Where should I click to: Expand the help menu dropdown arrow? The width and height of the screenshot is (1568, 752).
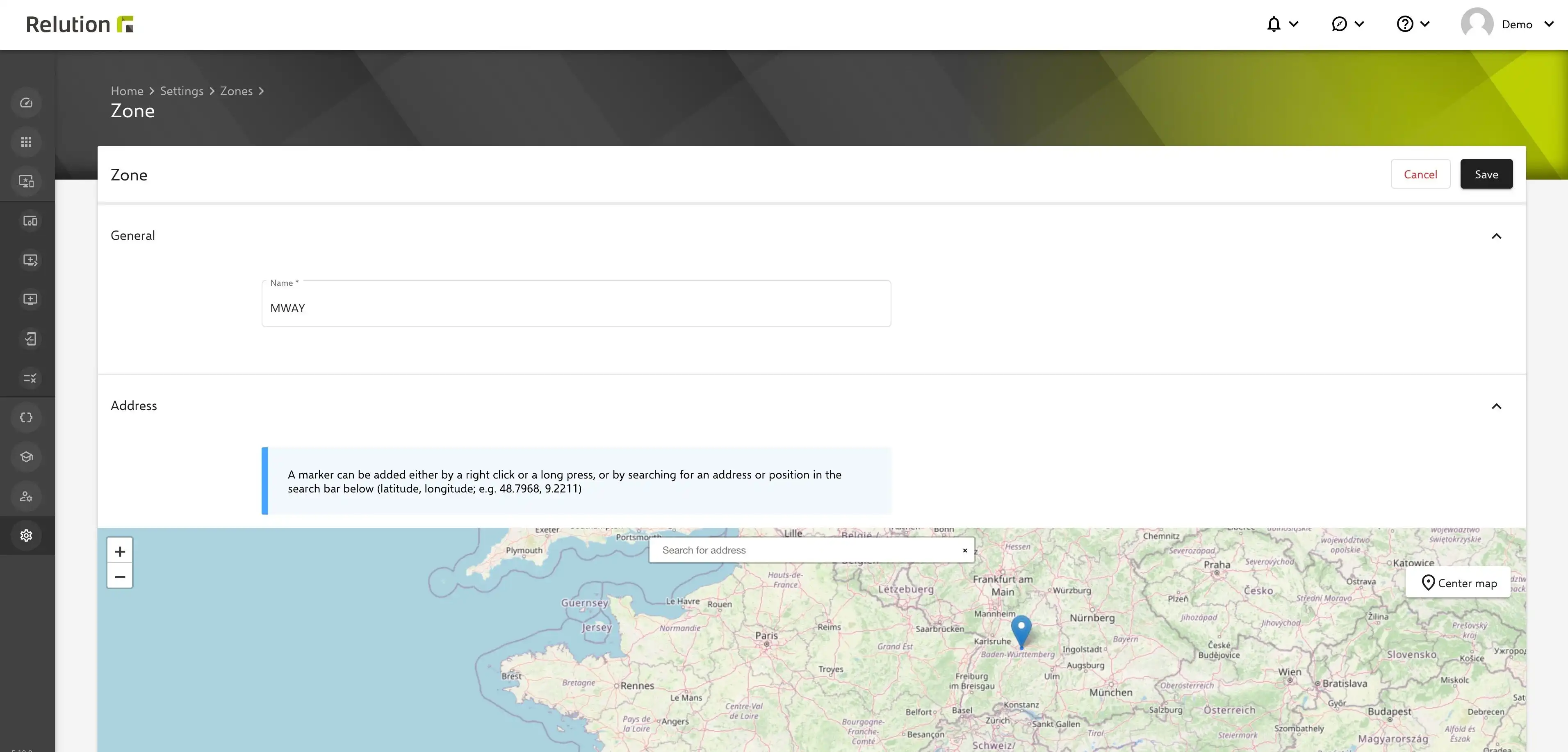(1425, 24)
